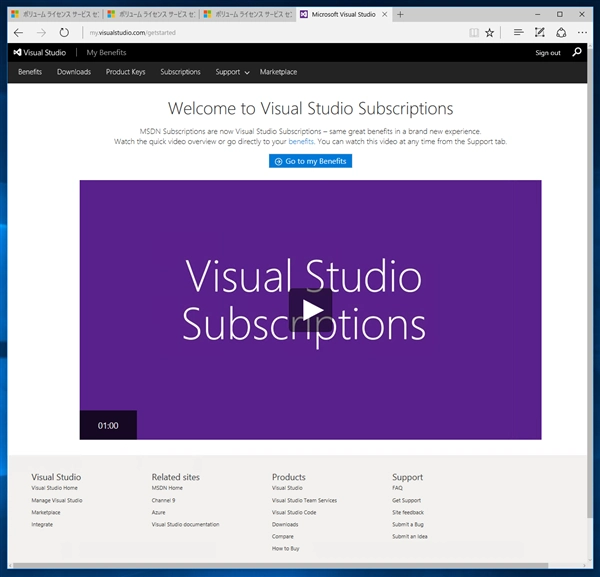The image size is (600, 577).
Task: Open the Visual Studio product link under Products
Action: (x=287, y=488)
